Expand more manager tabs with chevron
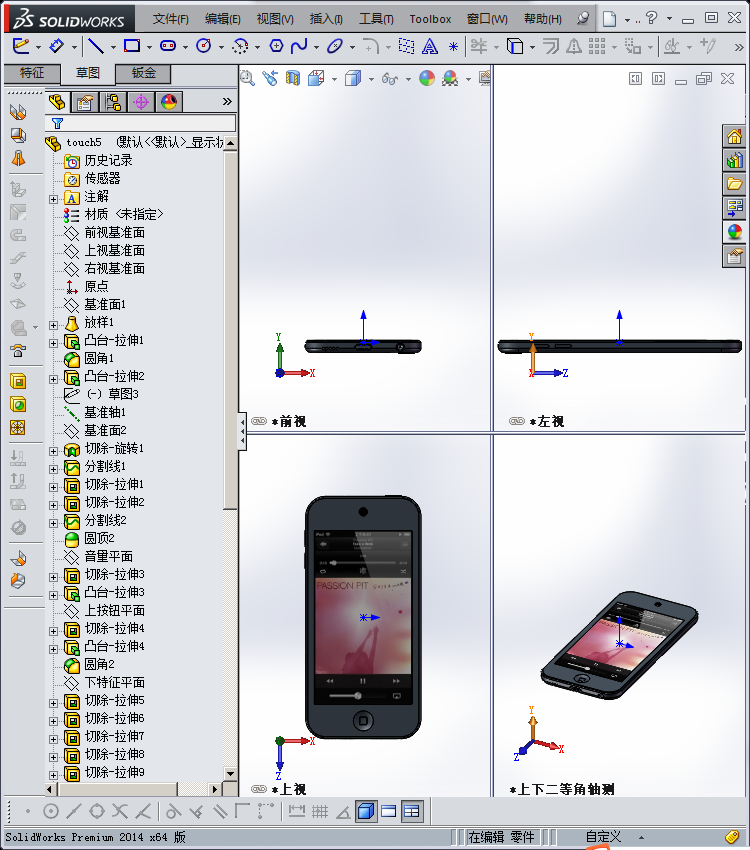The width and height of the screenshot is (750, 850). (227, 101)
